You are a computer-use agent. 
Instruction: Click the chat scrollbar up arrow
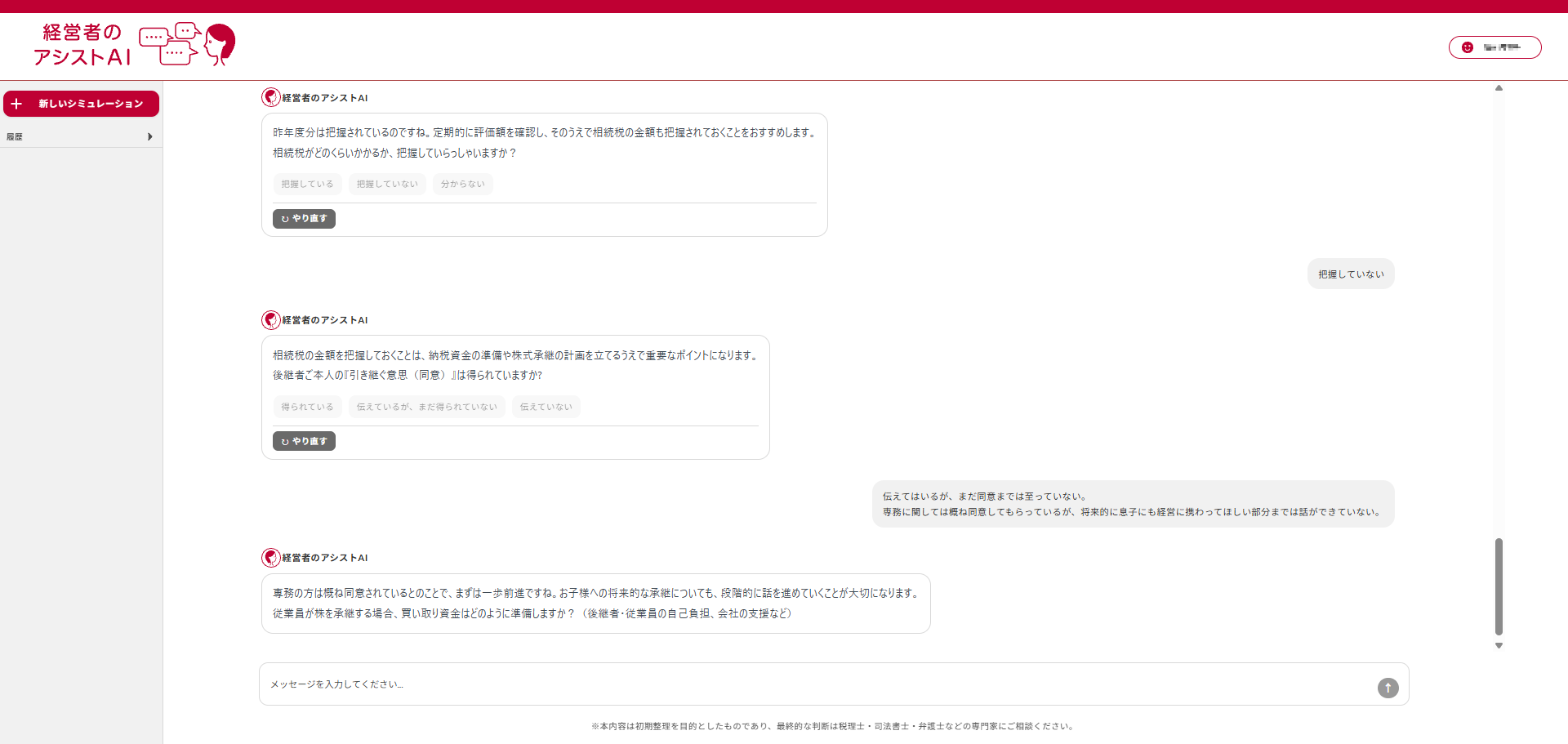pos(1499,87)
